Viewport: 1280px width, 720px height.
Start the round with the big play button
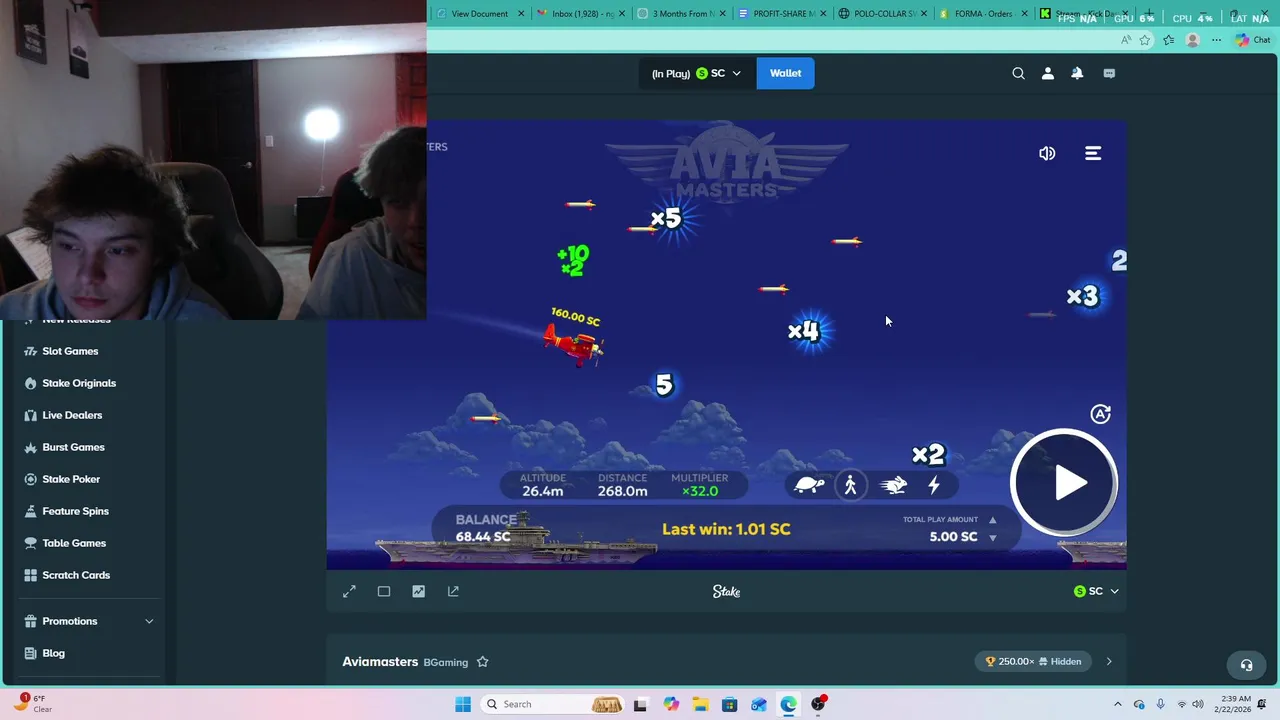[1064, 483]
